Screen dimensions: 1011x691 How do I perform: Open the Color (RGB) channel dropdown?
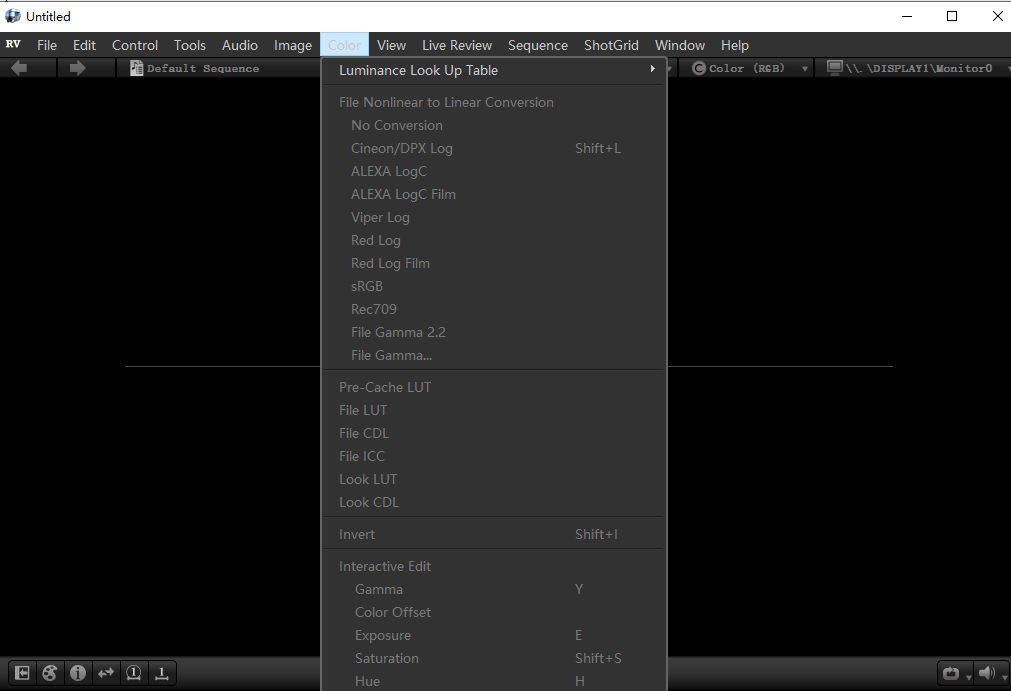coord(750,68)
